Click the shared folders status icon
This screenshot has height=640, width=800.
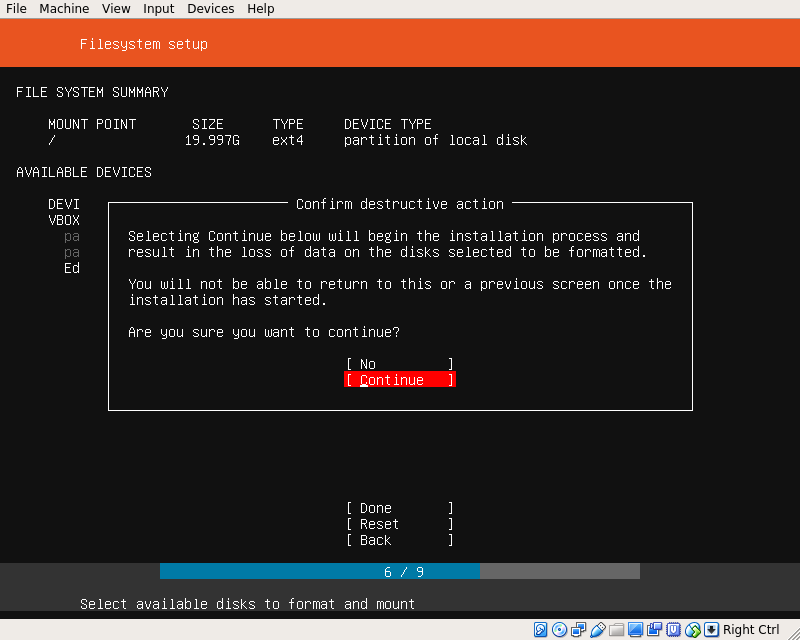click(617, 630)
